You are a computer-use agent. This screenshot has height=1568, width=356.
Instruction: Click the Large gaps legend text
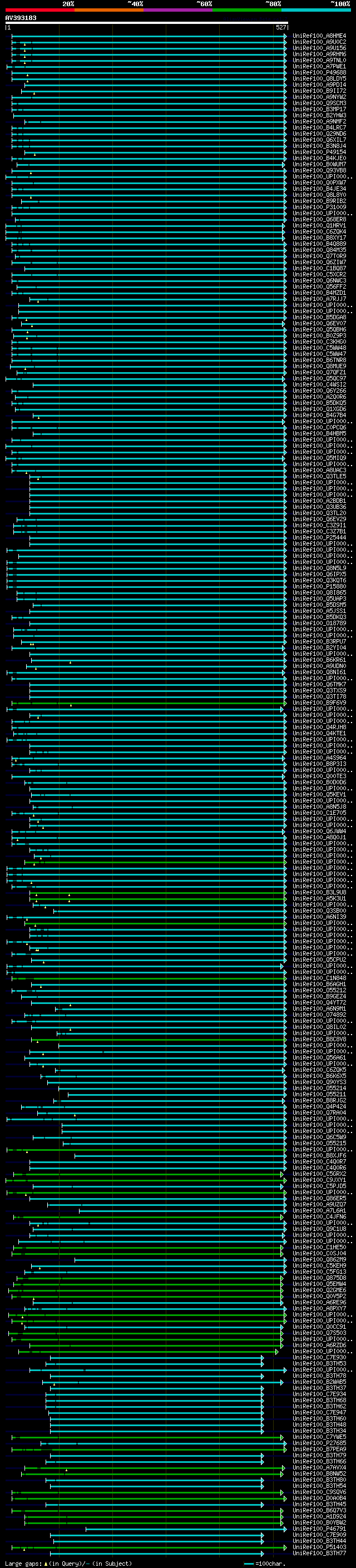point(23,1564)
